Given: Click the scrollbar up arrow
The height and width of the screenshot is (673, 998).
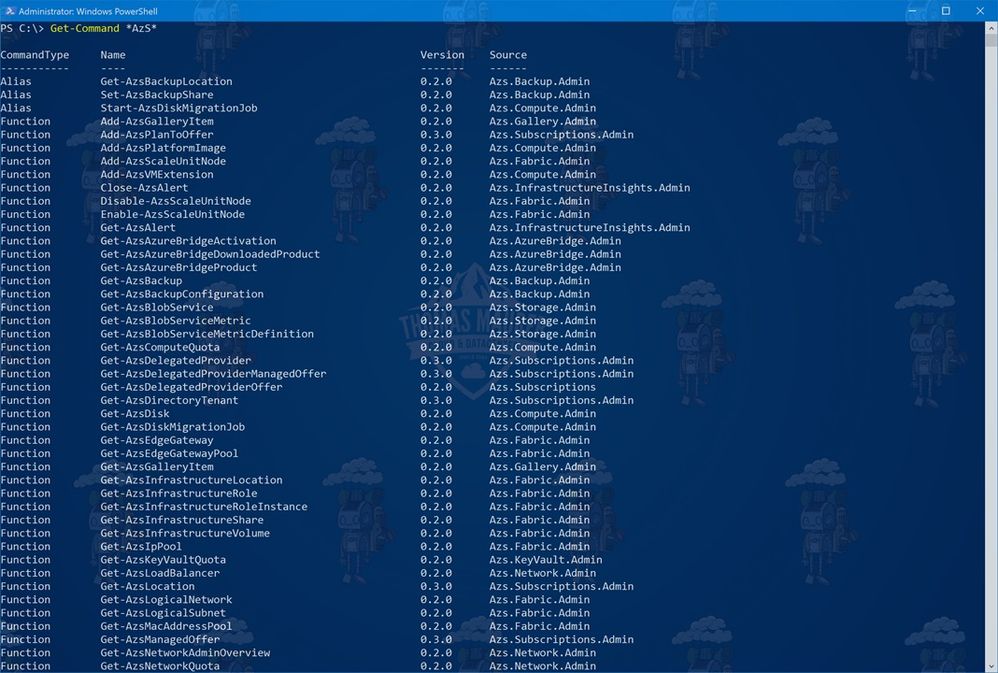Looking at the screenshot, I should [x=992, y=28].
